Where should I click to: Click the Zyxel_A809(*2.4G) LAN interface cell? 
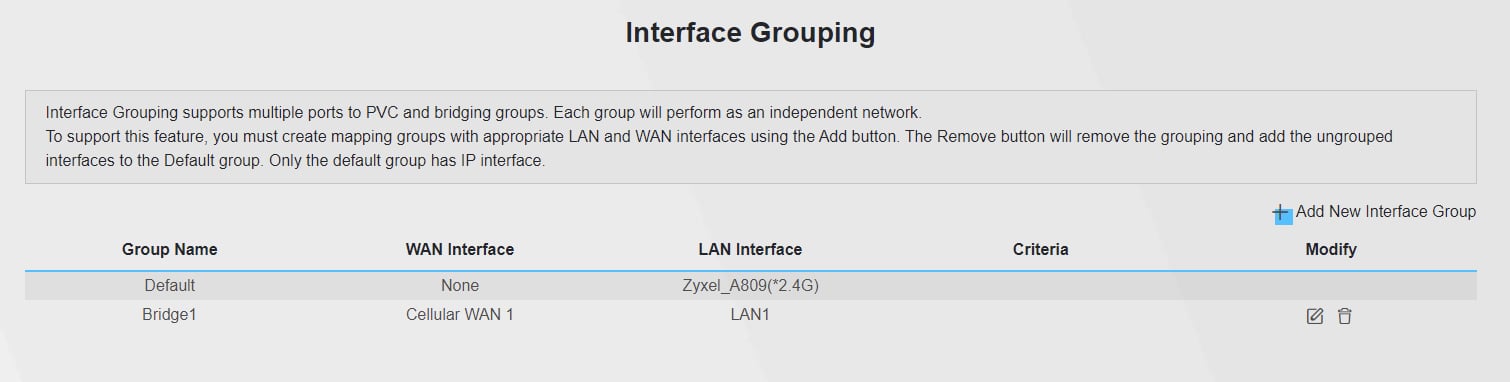750,285
